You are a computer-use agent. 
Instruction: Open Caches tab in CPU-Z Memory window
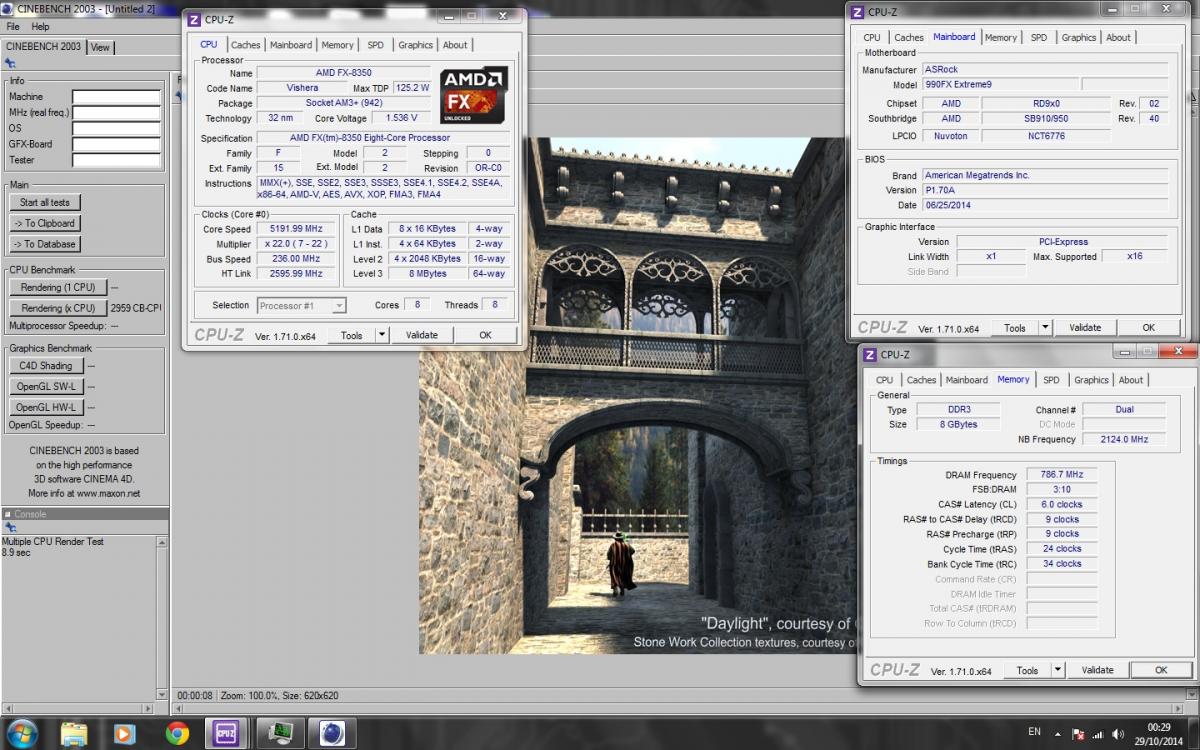pyautogui.click(x=921, y=380)
